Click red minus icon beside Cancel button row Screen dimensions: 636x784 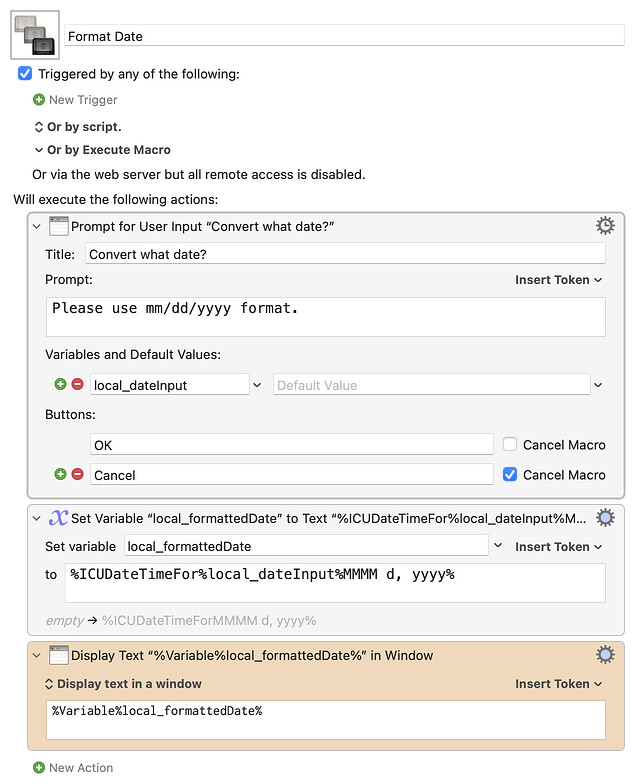click(77, 475)
